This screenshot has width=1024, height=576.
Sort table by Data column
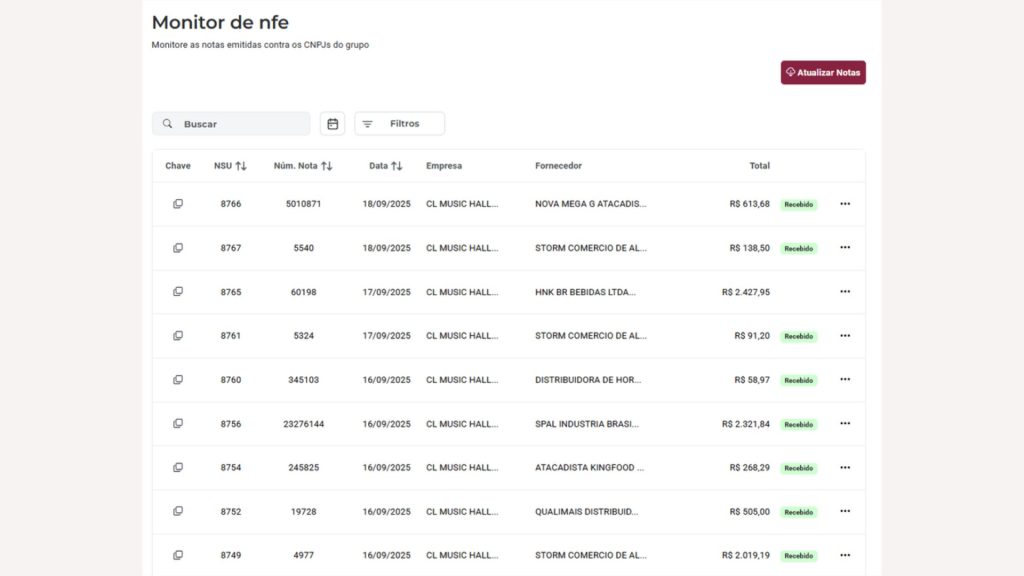tap(385, 166)
